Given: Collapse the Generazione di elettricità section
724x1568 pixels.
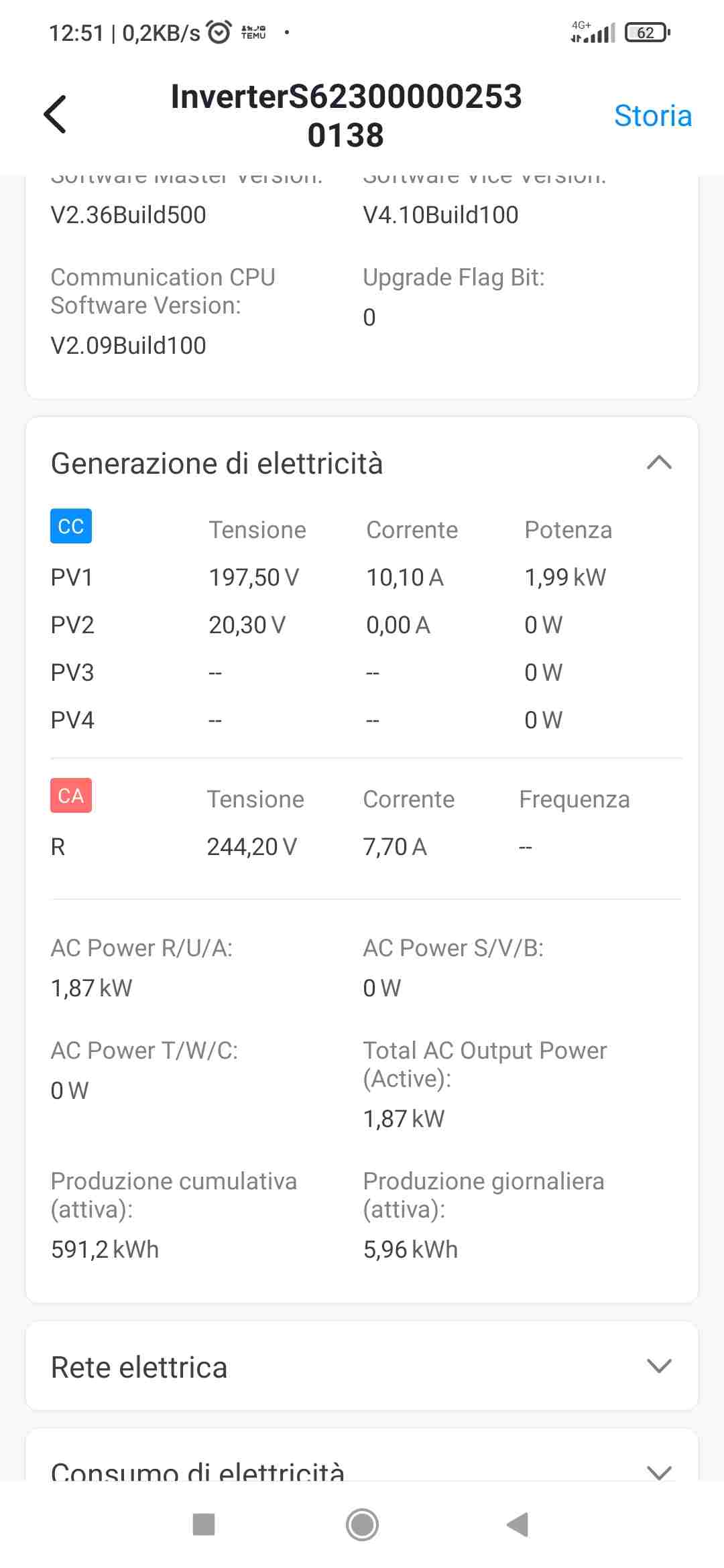Looking at the screenshot, I should coord(659,463).
